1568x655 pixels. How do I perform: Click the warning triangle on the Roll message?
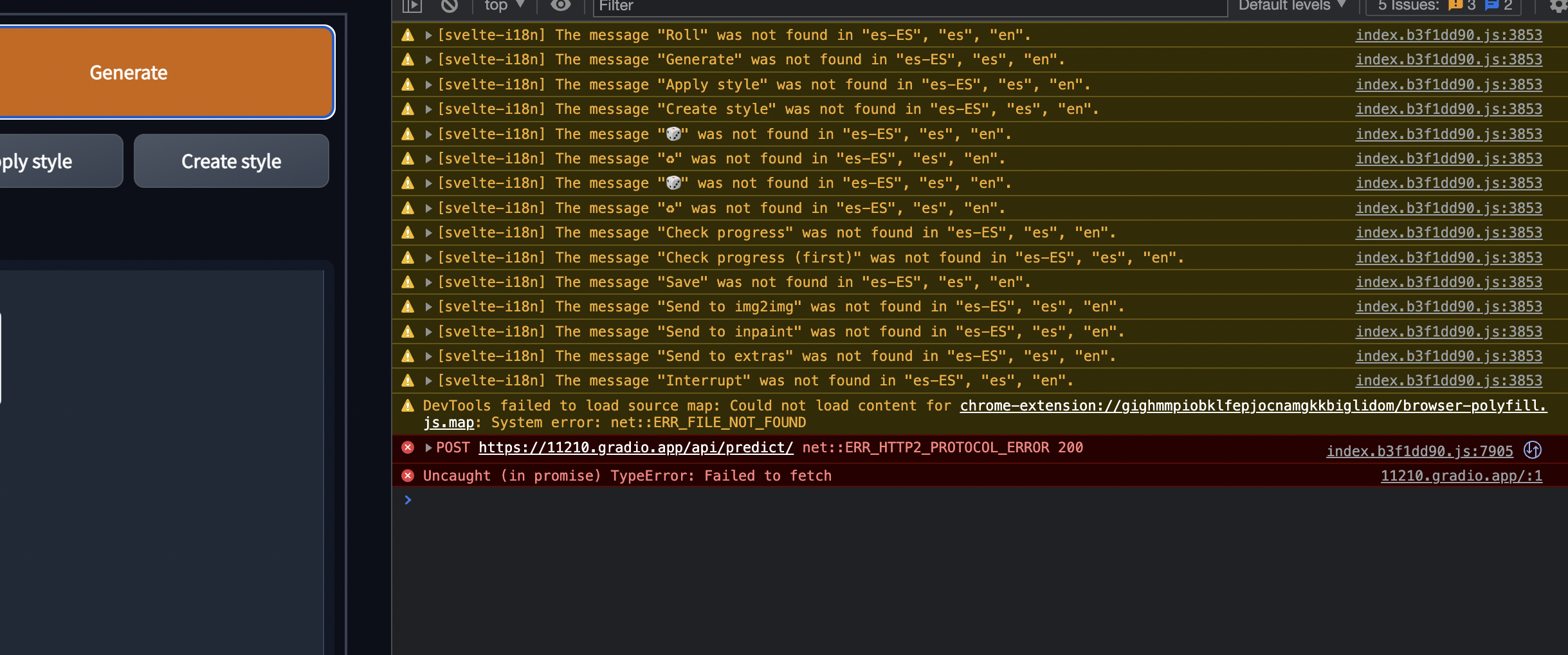pos(408,35)
